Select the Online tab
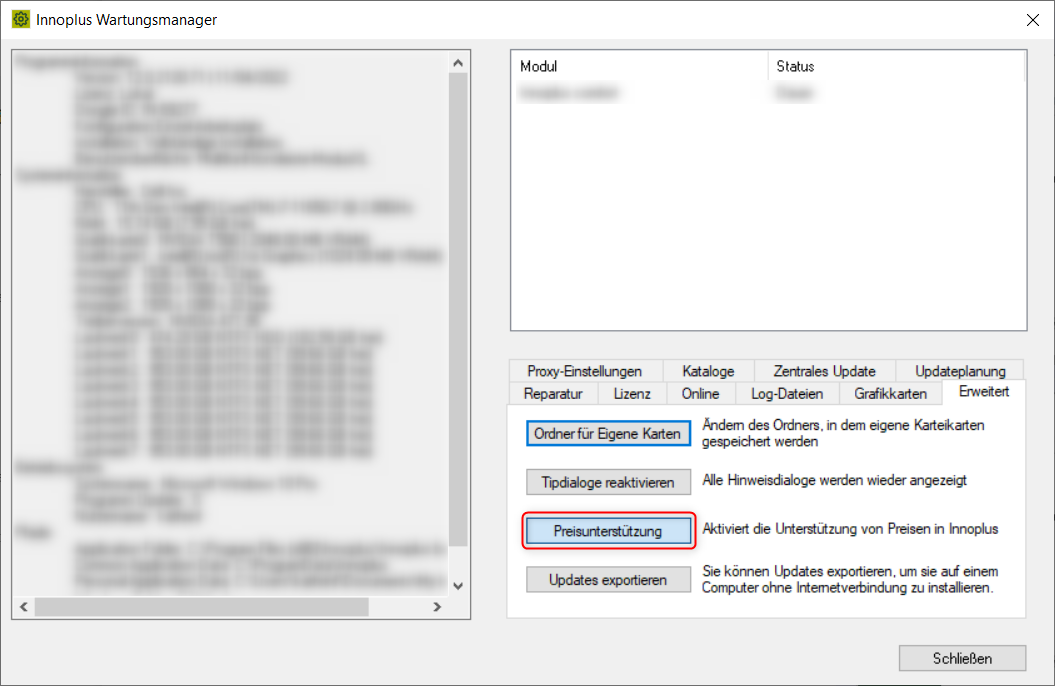 click(700, 393)
